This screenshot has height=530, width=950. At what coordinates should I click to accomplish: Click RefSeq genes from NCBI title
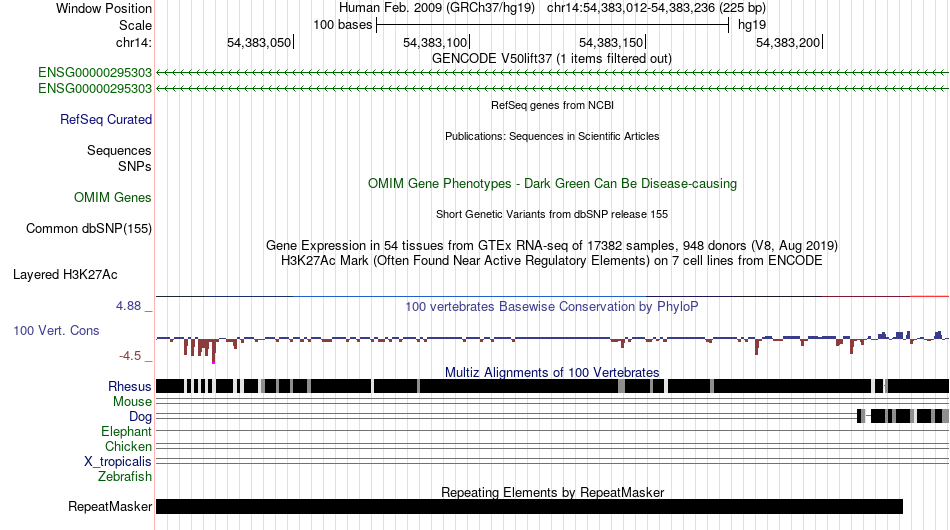tap(552, 105)
